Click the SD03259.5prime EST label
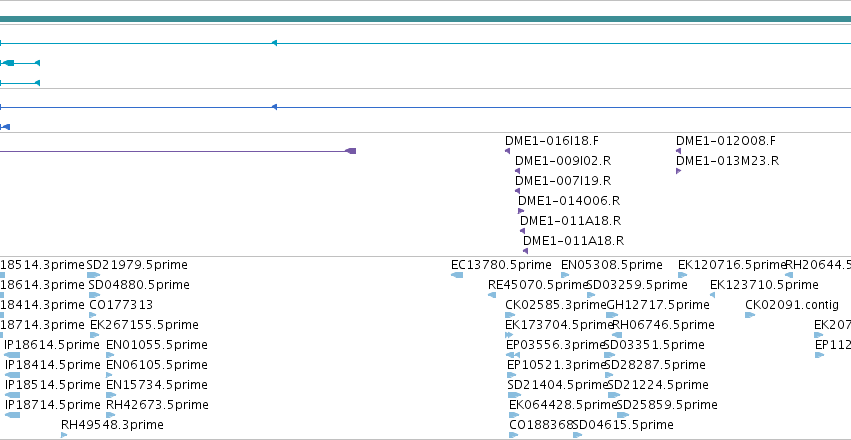This screenshot has height=440, width=851. [637, 285]
